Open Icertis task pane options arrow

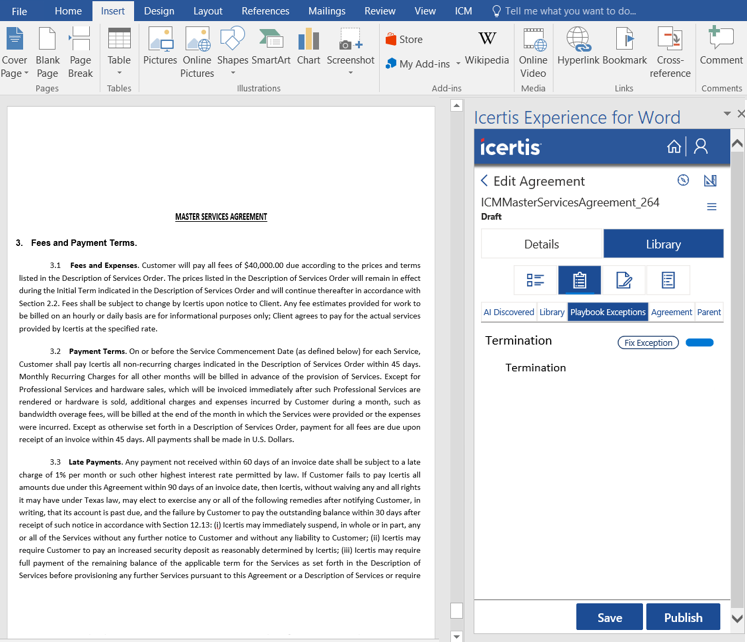click(x=727, y=114)
